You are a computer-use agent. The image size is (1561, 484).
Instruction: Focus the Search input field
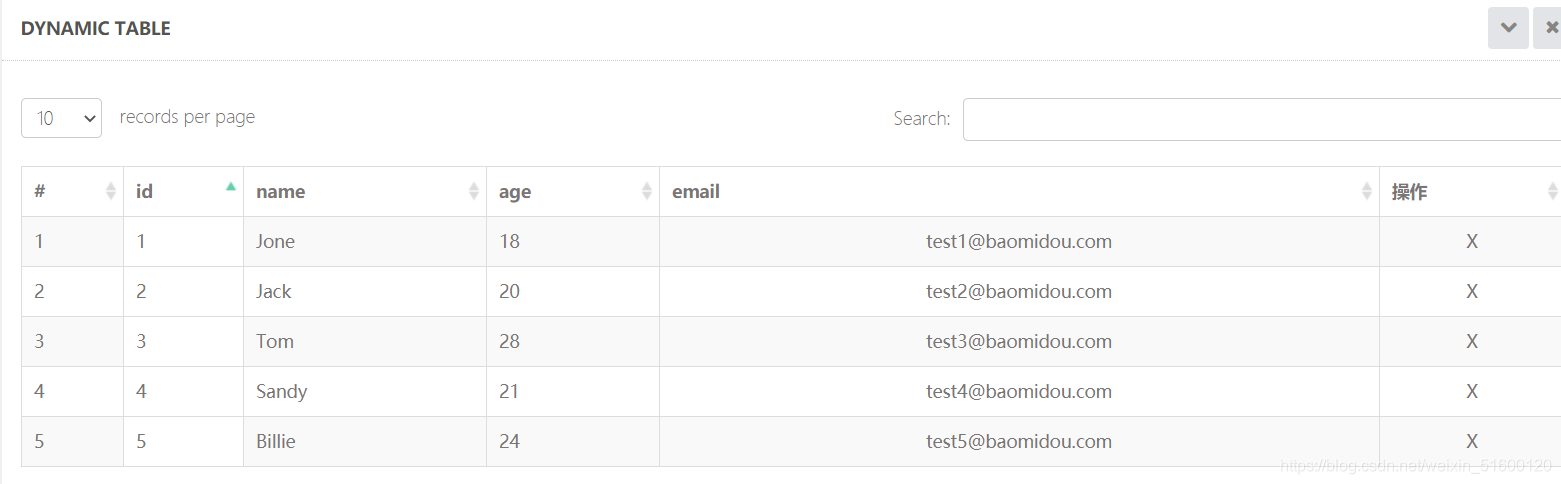(1262, 119)
